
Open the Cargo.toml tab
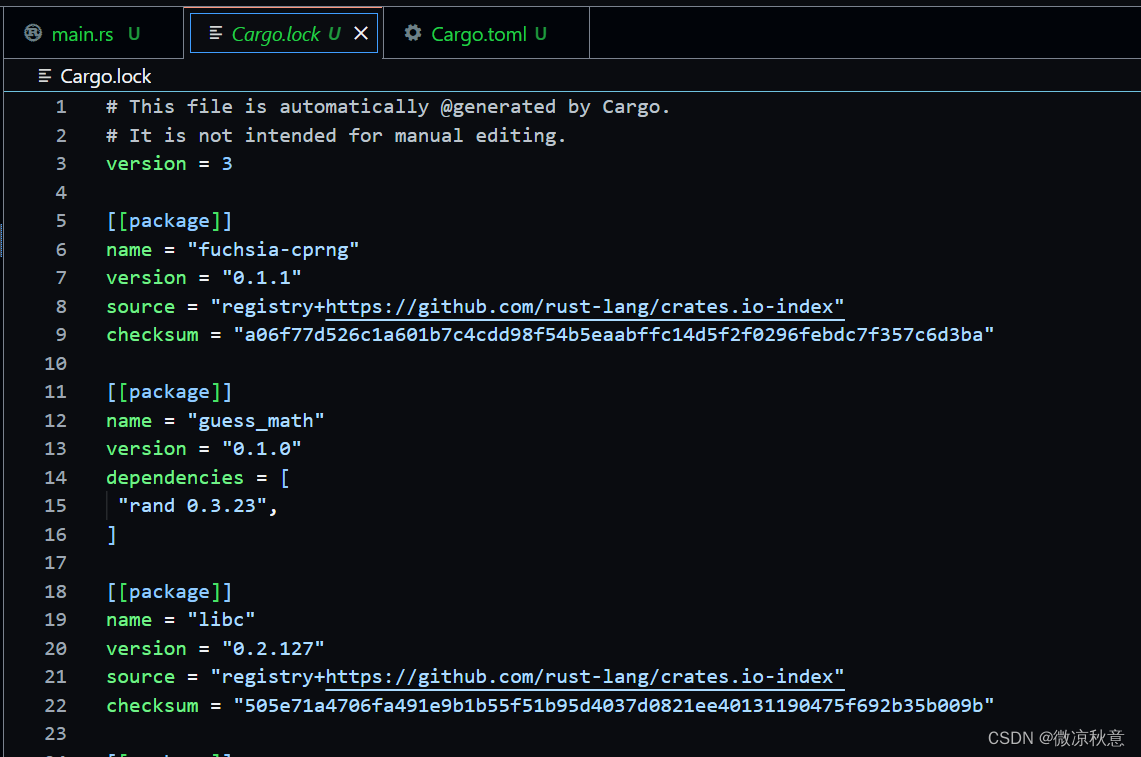tap(478, 34)
